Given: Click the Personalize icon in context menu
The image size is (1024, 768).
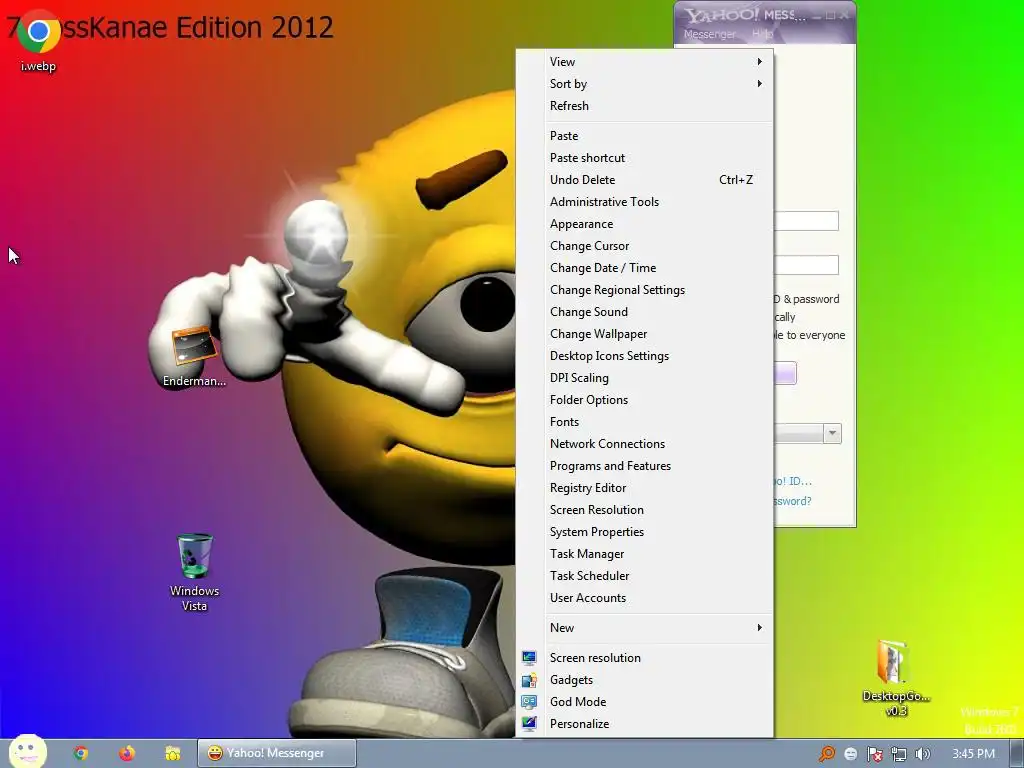Looking at the screenshot, I should [x=529, y=724].
